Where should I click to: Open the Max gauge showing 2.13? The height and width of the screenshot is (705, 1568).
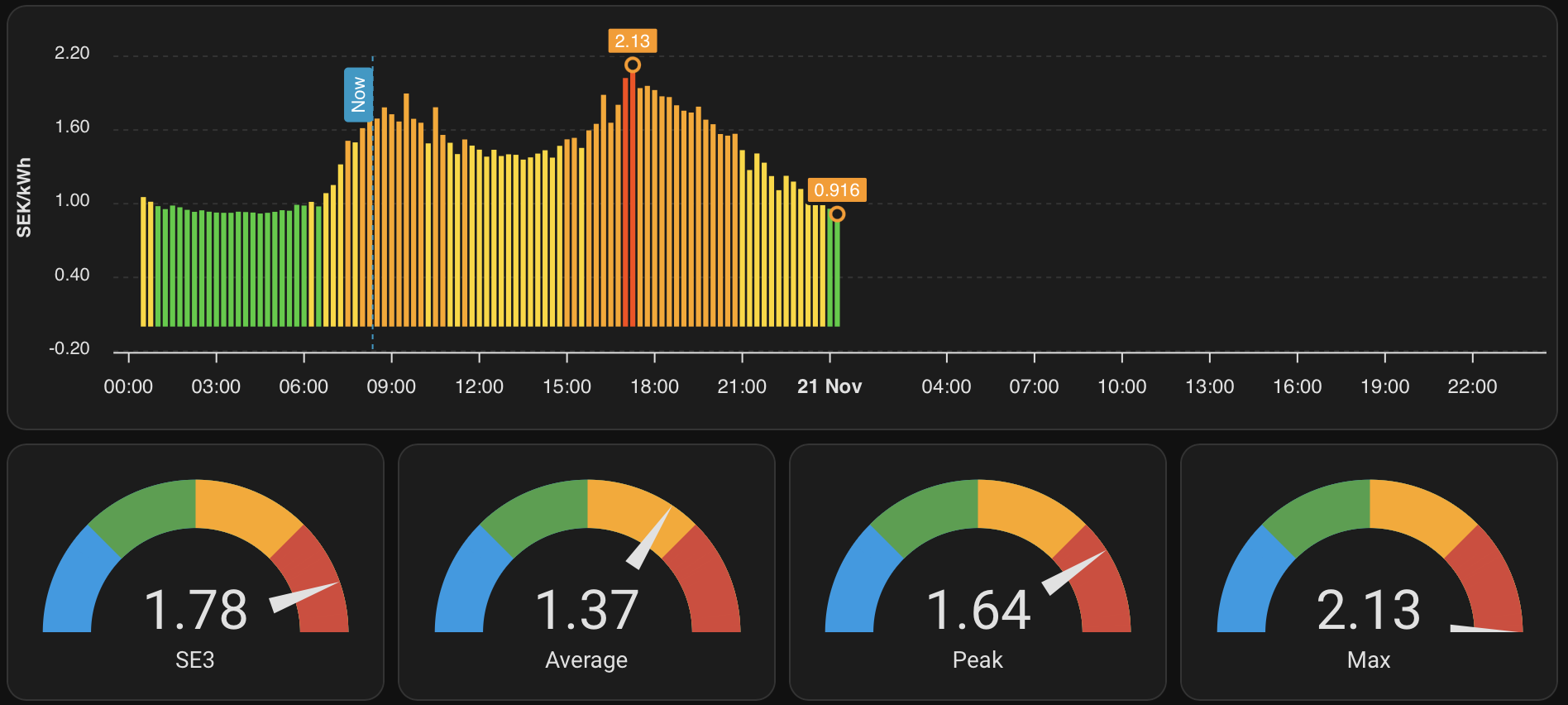coord(1369,571)
